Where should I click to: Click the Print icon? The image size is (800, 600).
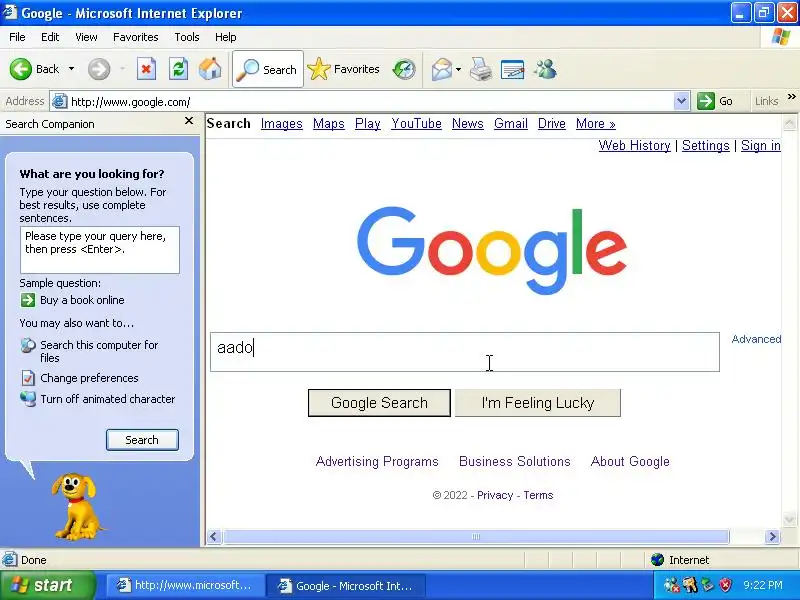click(481, 69)
